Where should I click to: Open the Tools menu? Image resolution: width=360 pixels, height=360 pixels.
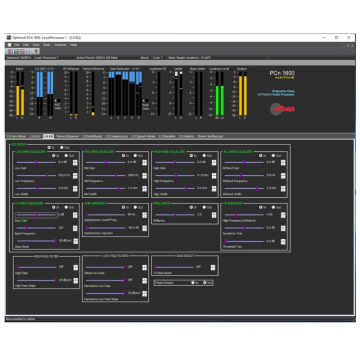pos(47,45)
